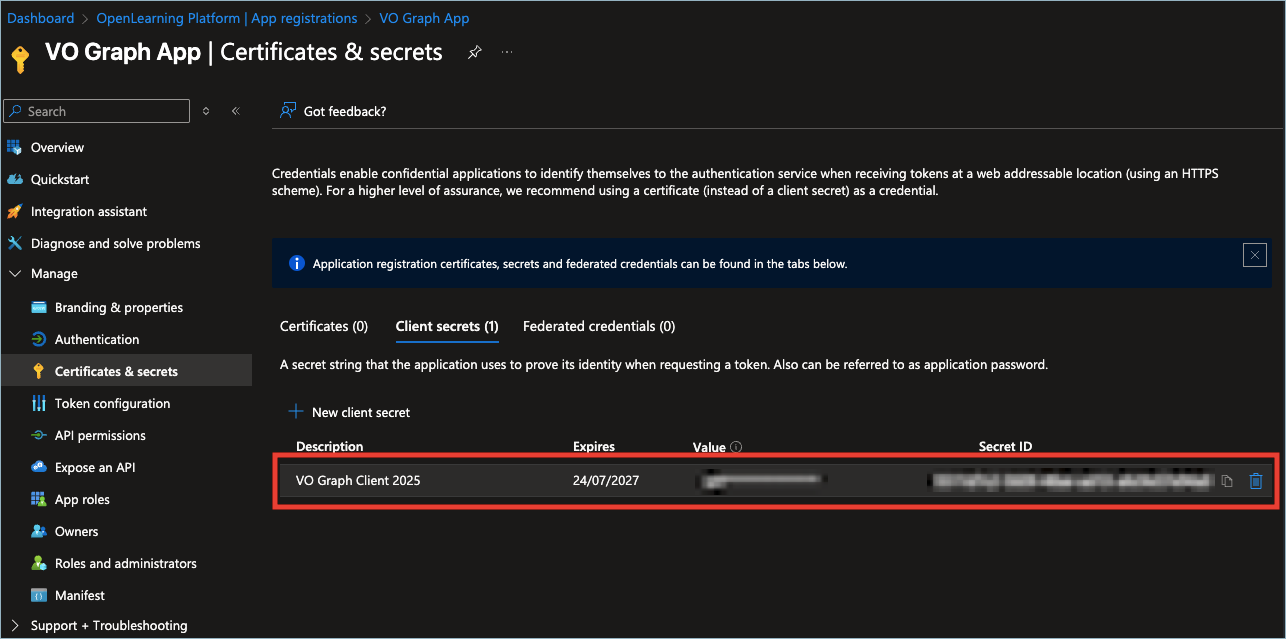Image resolution: width=1286 pixels, height=639 pixels.
Task: Click the Got feedback icon
Action: 288,111
